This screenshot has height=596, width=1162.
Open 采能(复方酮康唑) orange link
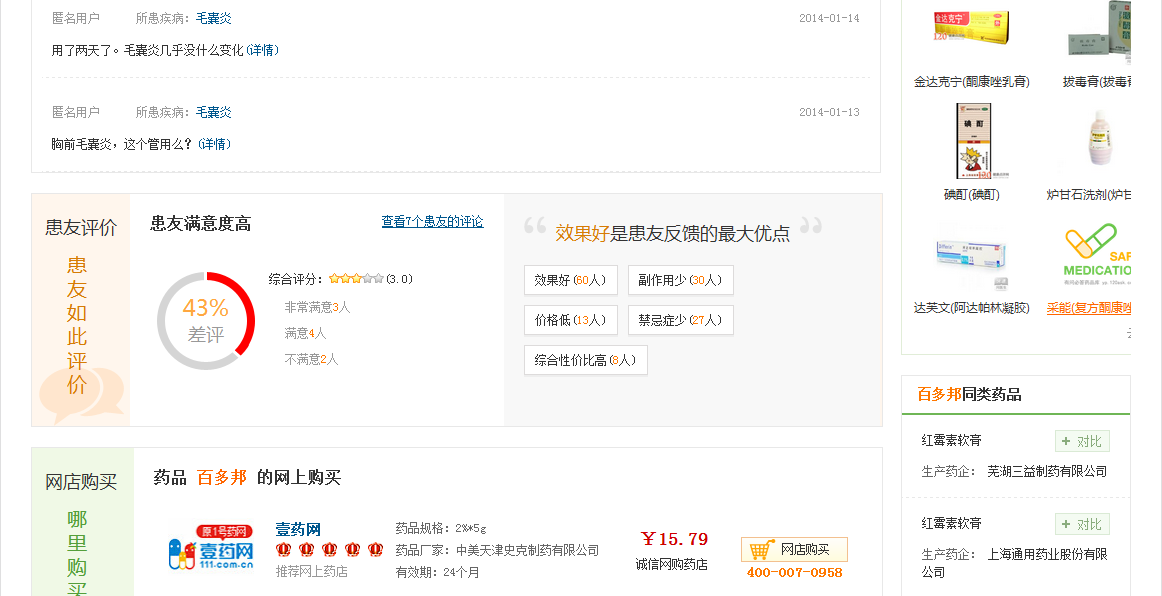(x=1089, y=308)
